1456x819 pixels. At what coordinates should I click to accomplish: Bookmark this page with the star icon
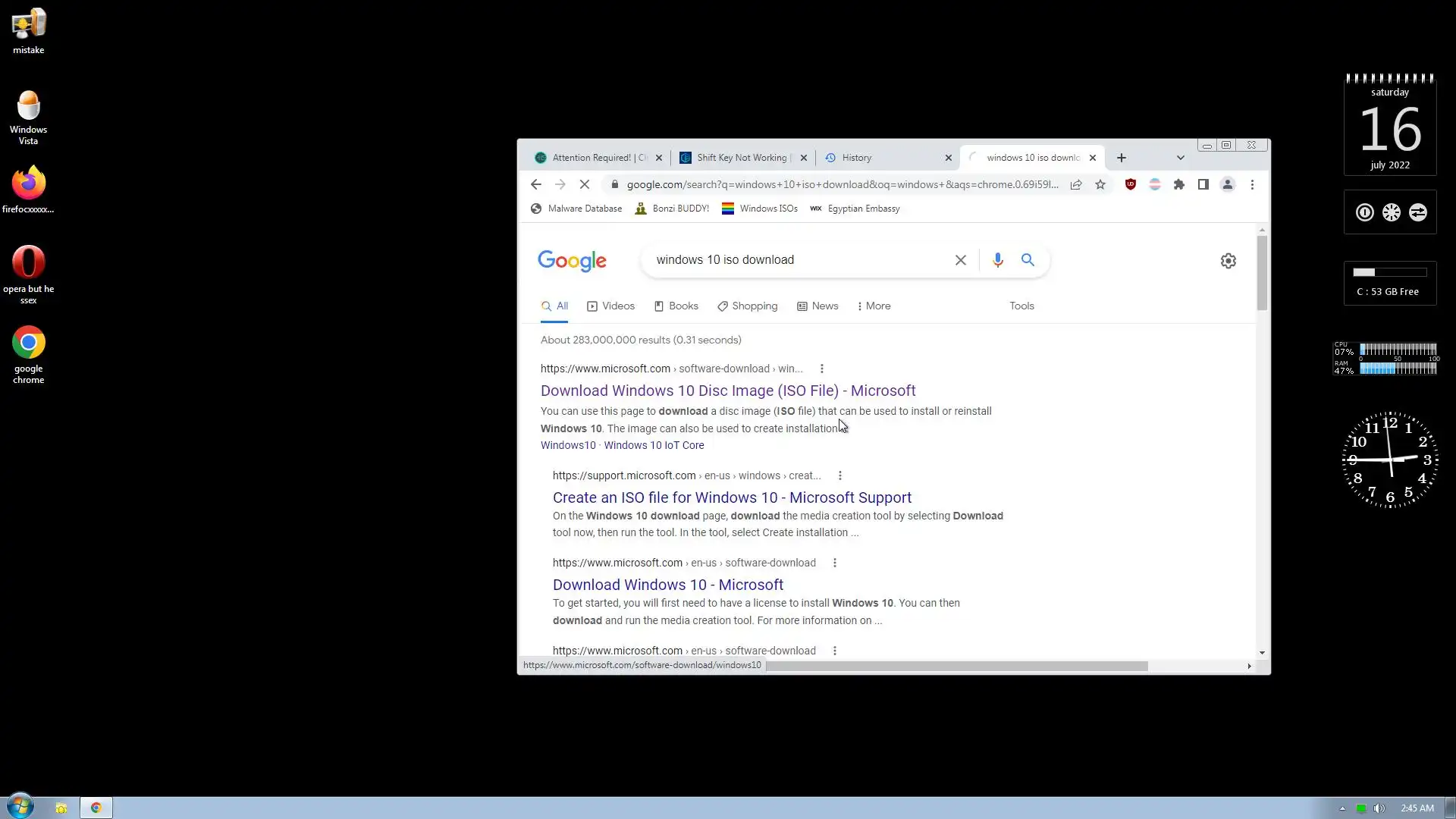click(x=1100, y=184)
